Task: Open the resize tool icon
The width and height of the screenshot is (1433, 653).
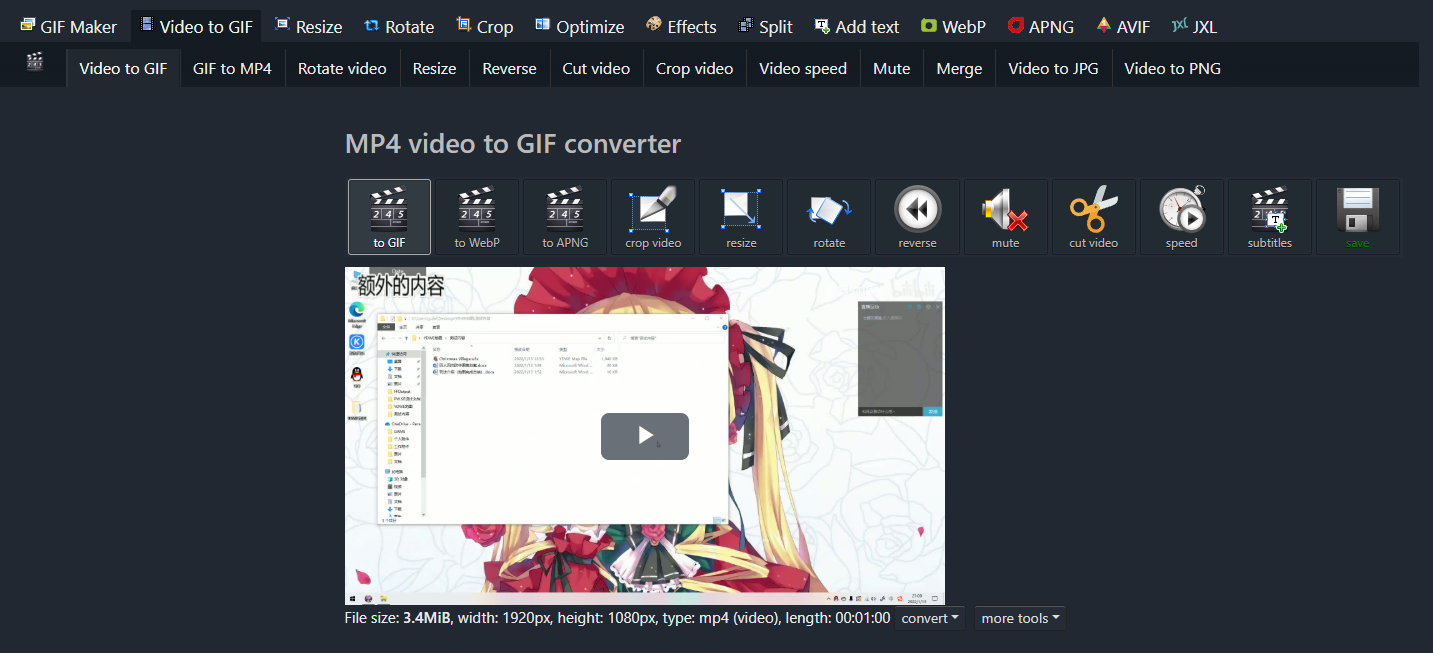Action: [741, 217]
